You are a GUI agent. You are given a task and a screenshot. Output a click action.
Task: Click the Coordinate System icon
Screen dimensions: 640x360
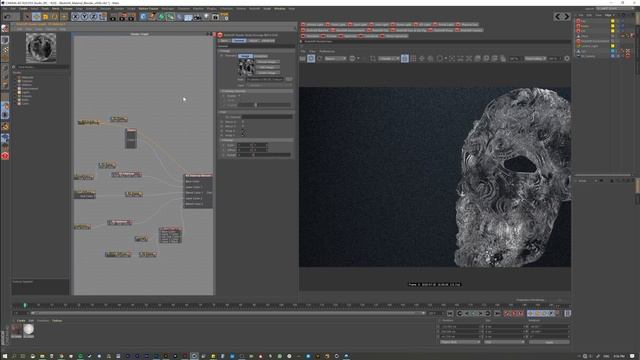coord(102,17)
